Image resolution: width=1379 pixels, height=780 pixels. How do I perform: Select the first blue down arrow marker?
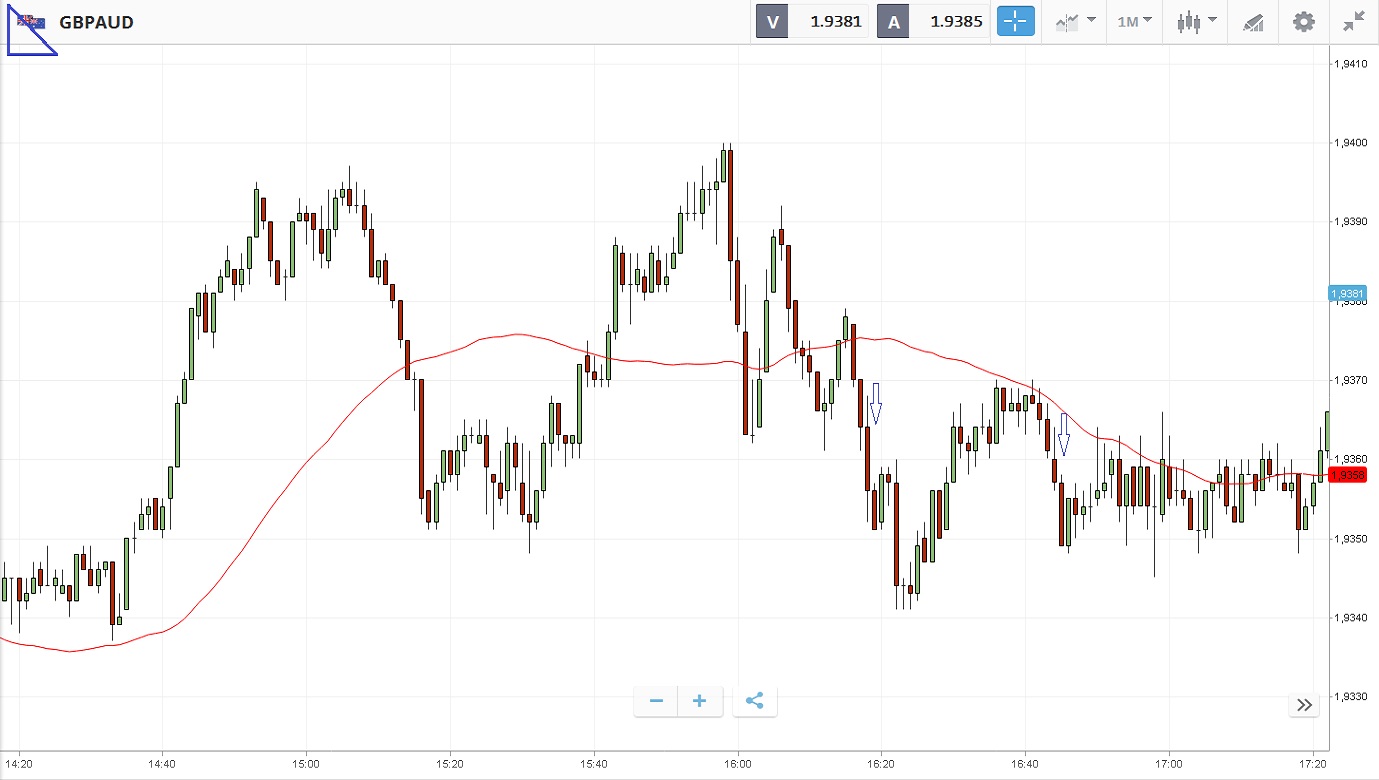pos(876,403)
